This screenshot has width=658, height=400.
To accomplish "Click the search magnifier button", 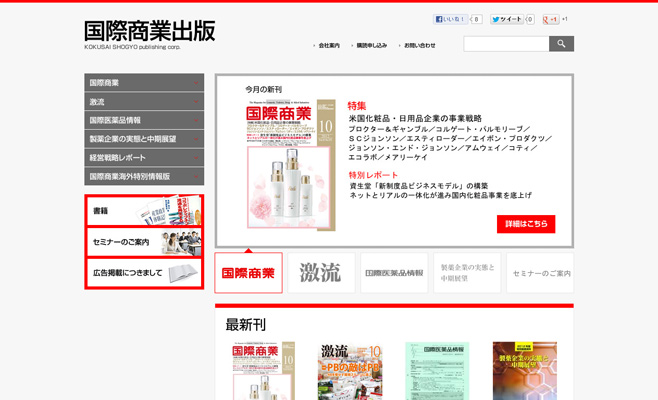I will tap(561, 44).
